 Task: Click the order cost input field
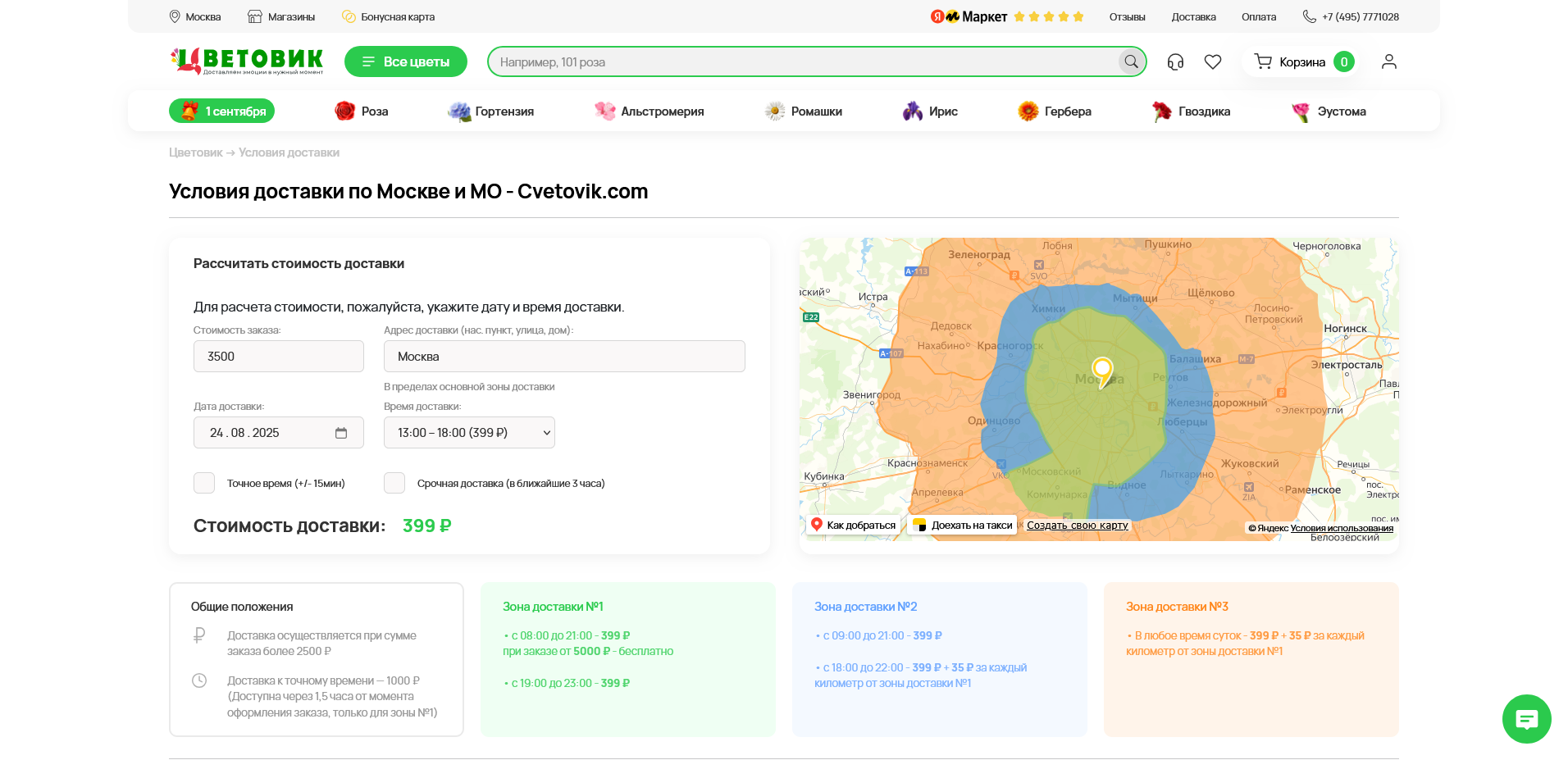coord(279,357)
